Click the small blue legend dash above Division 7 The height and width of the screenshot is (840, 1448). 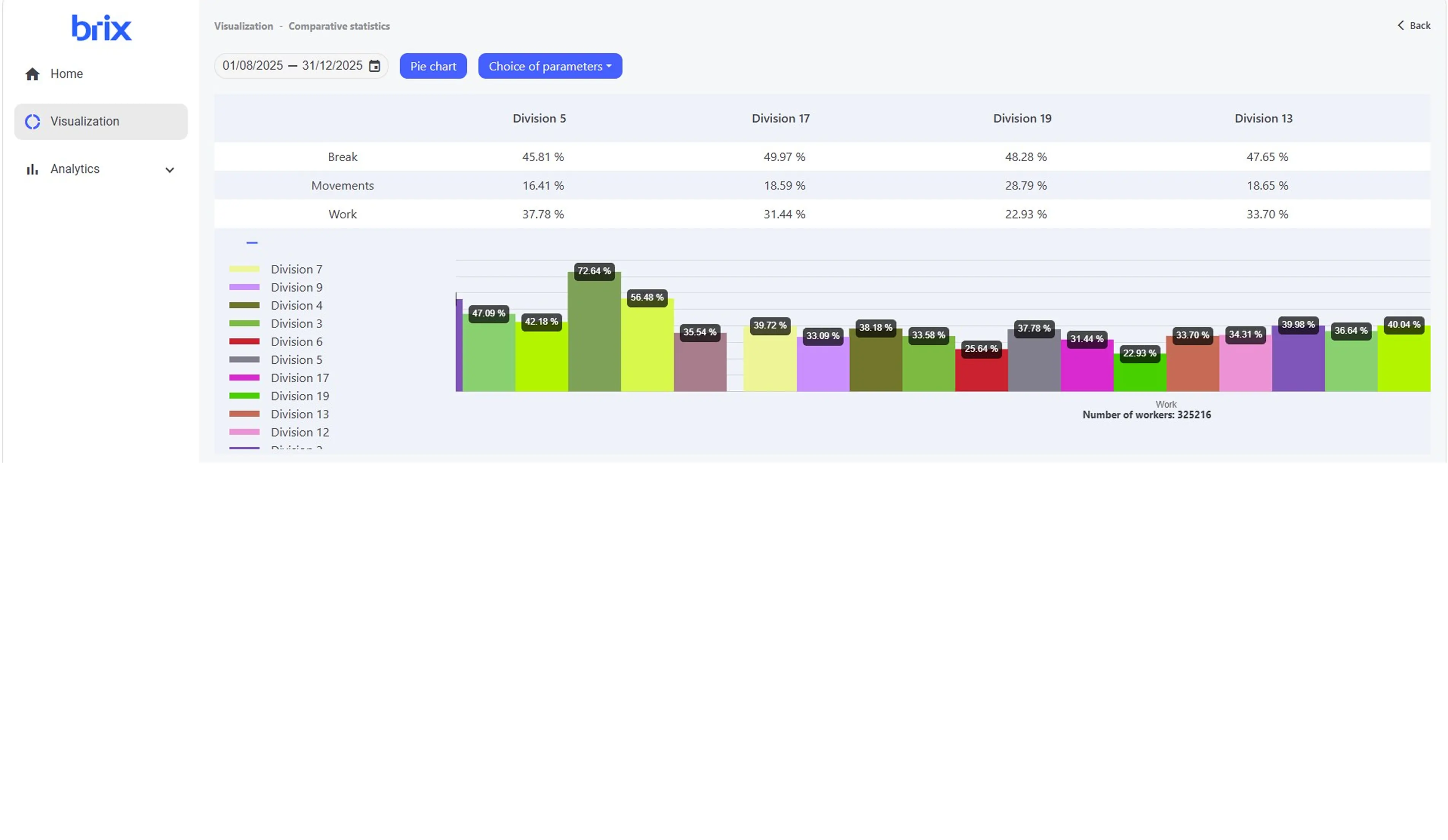point(252,243)
